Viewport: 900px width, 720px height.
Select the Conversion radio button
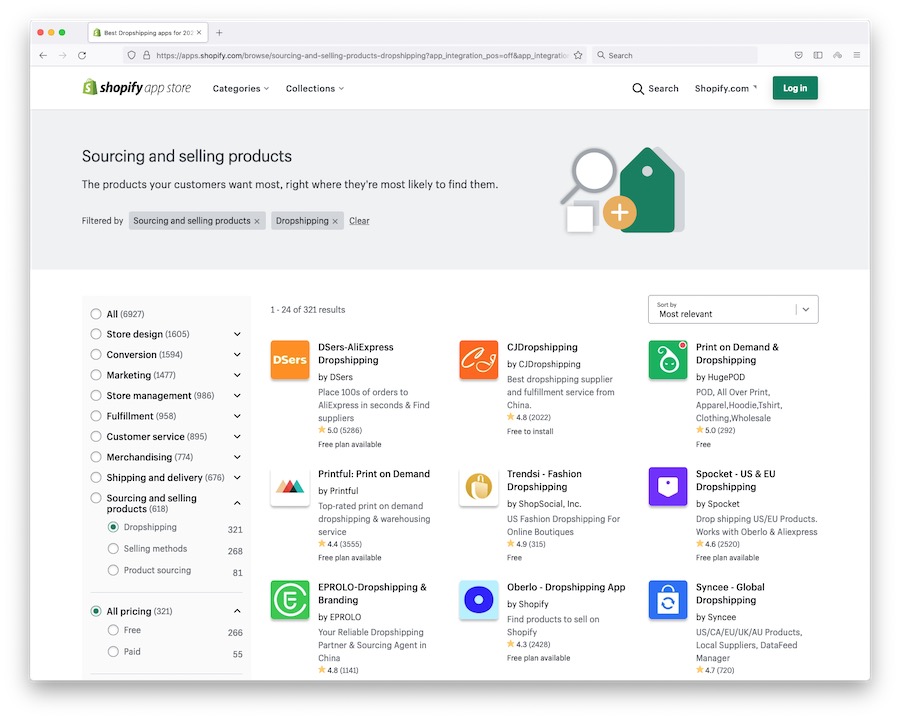pos(96,354)
